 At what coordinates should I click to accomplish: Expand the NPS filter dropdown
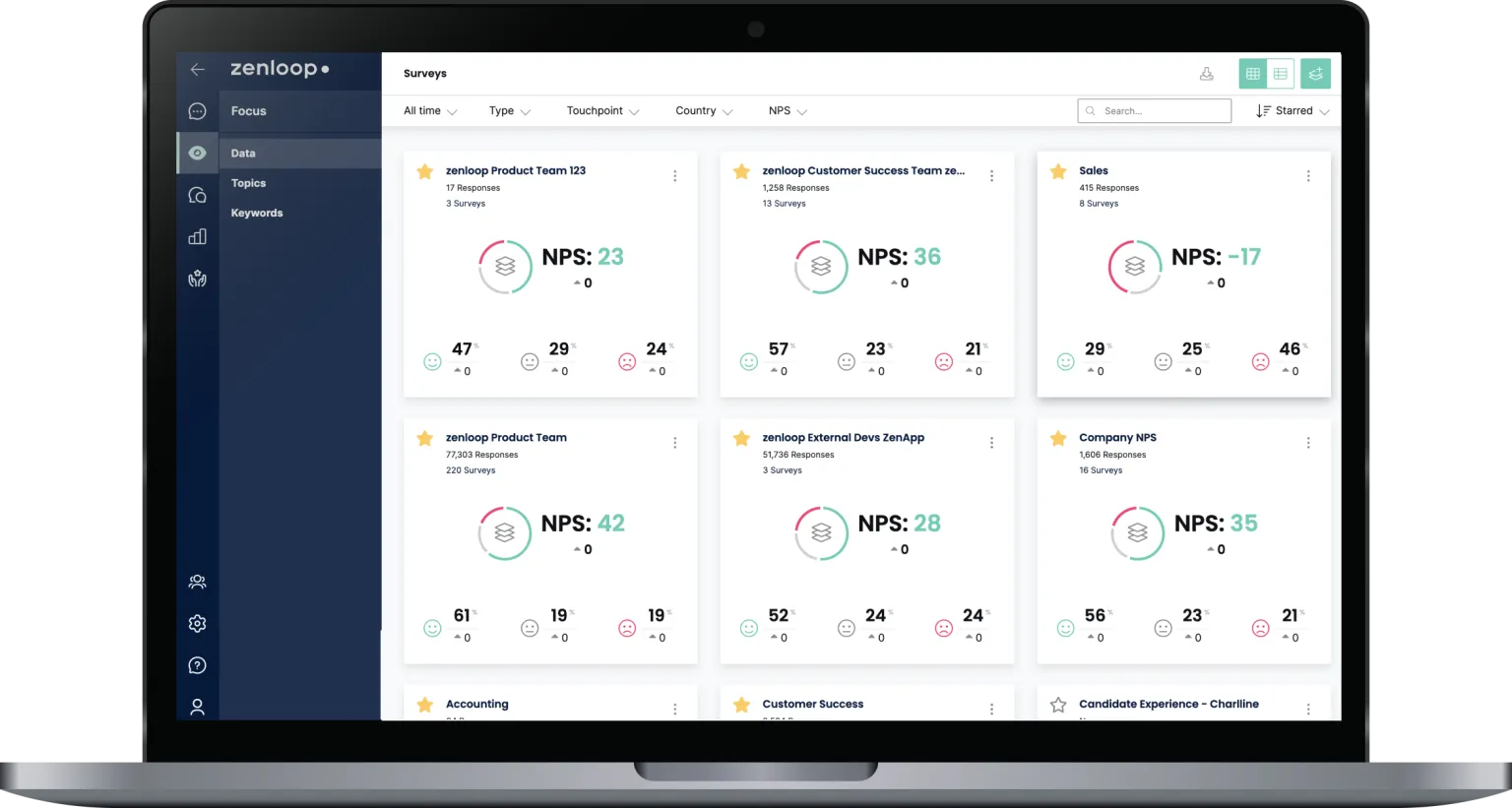tap(787, 111)
